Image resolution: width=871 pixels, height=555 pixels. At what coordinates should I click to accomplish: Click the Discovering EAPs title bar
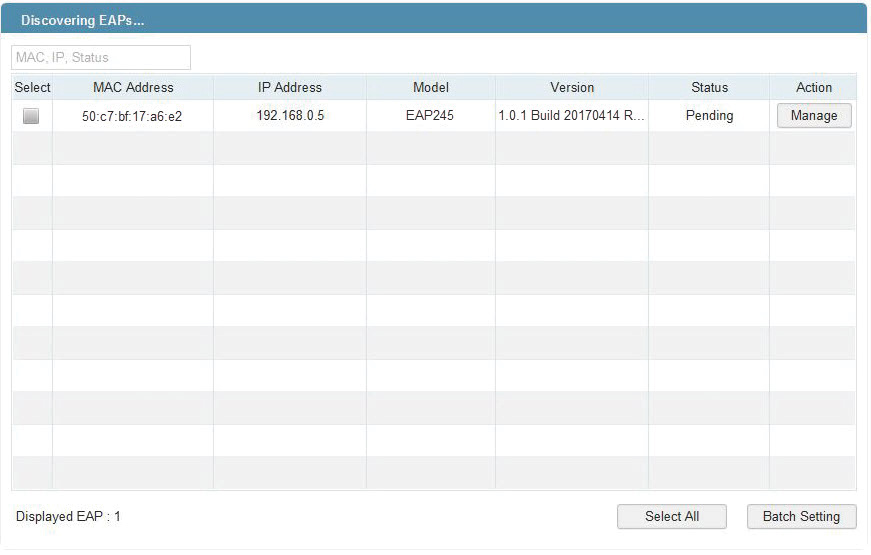click(434, 19)
